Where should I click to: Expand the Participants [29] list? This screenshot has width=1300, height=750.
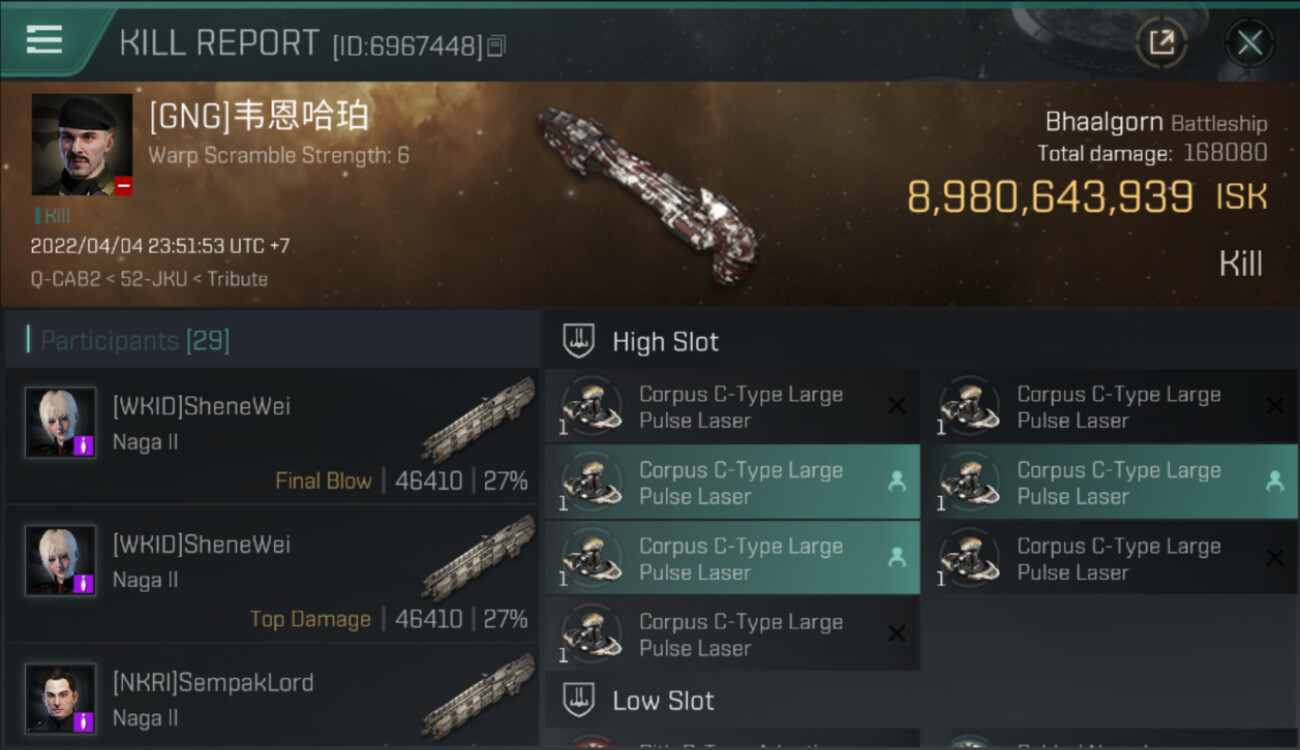point(135,341)
